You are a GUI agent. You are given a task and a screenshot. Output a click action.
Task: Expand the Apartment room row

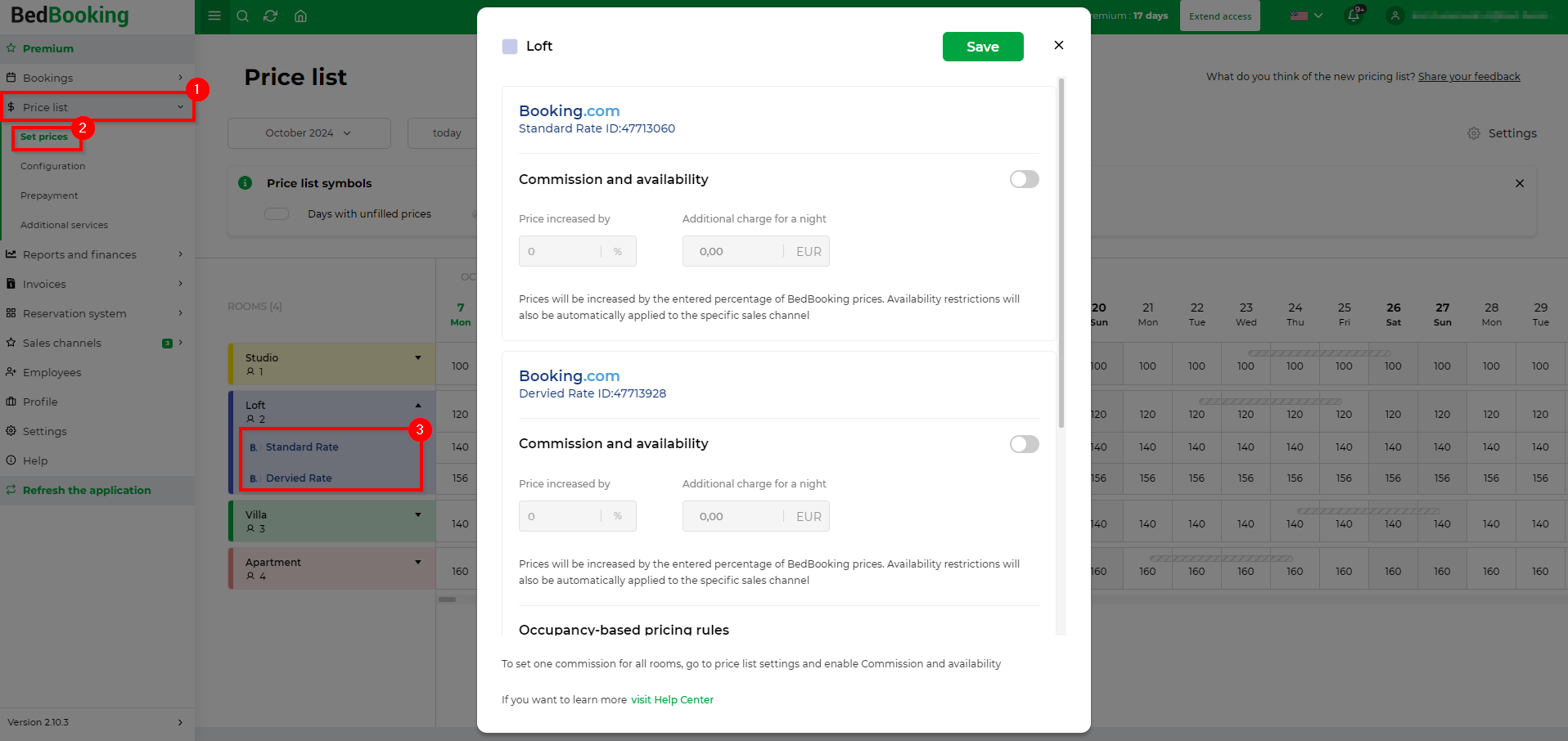click(418, 562)
